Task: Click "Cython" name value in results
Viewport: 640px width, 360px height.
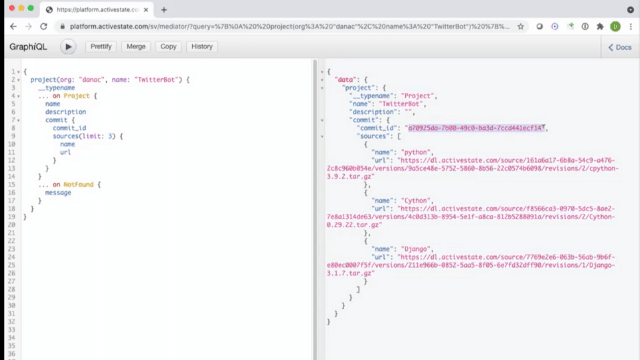Action: [x=416, y=200]
